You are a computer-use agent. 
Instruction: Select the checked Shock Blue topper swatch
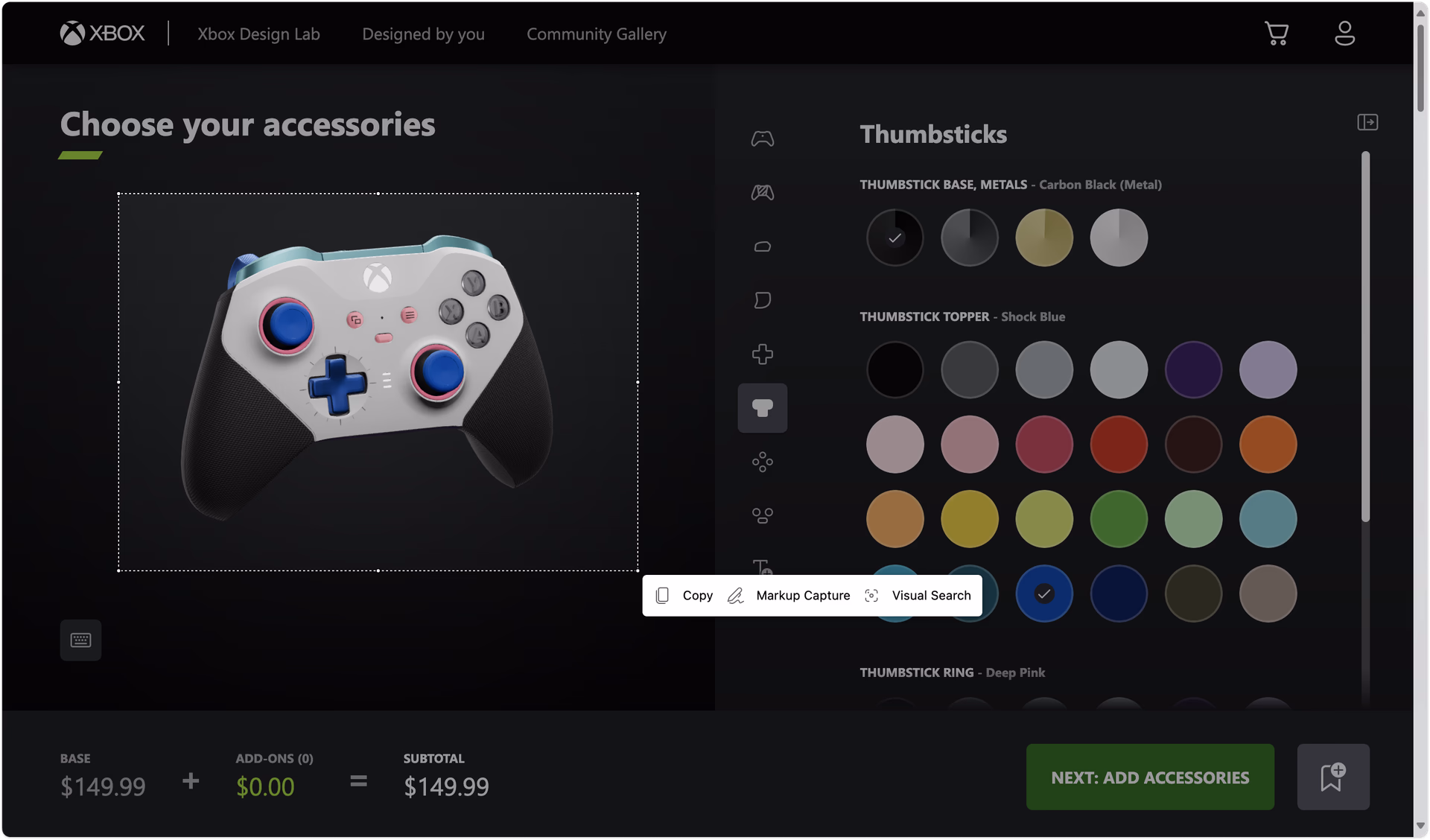pos(1044,594)
